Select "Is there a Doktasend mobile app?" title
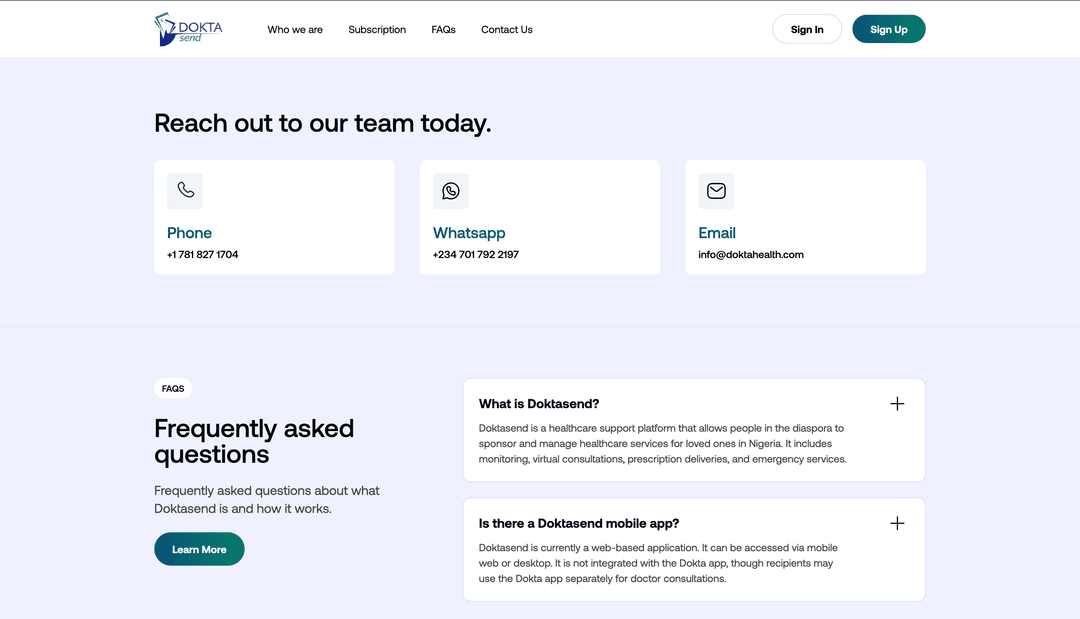 tap(579, 523)
